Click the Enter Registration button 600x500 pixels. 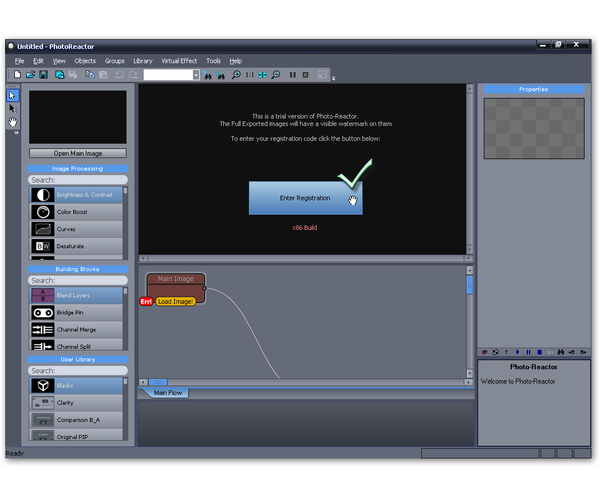305,198
